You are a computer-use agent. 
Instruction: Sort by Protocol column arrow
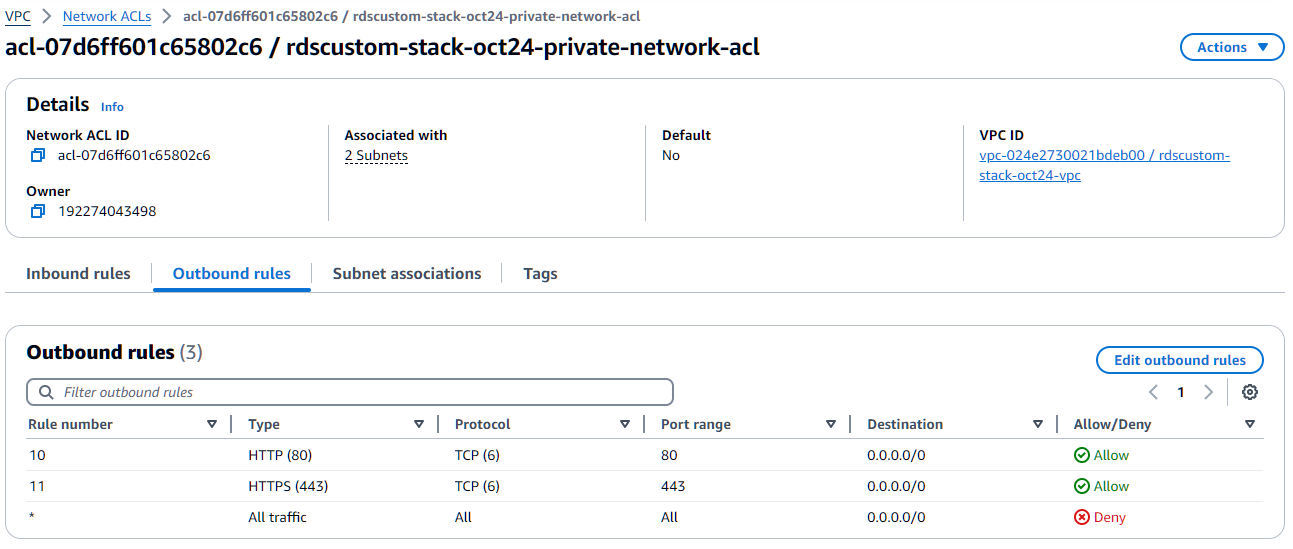click(x=625, y=424)
